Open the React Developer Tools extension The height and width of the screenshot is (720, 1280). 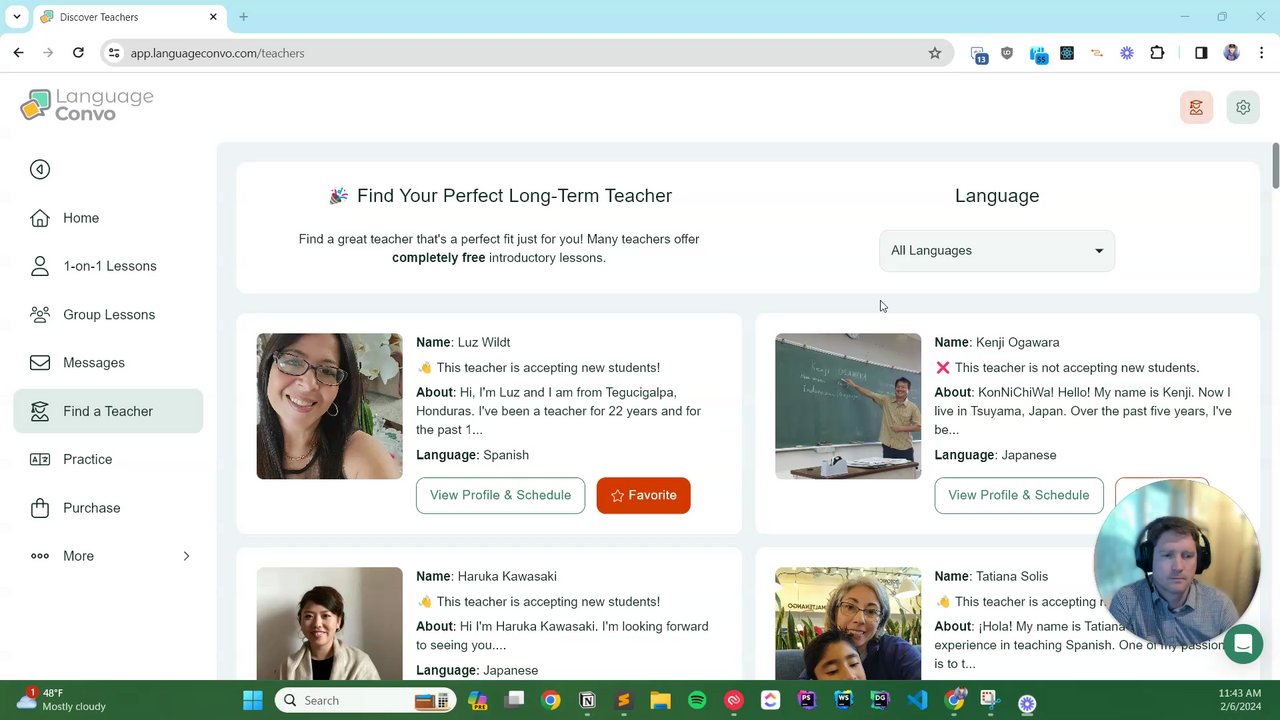pyautogui.click(x=1067, y=53)
